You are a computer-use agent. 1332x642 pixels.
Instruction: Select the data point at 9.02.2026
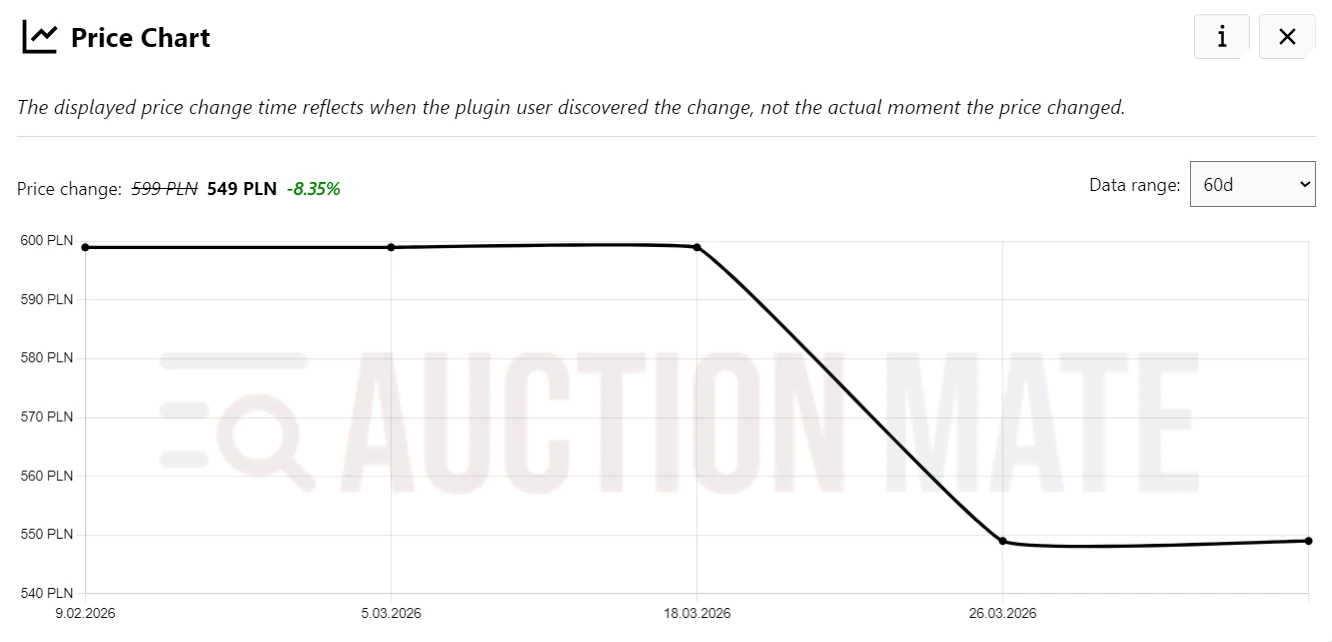85,246
